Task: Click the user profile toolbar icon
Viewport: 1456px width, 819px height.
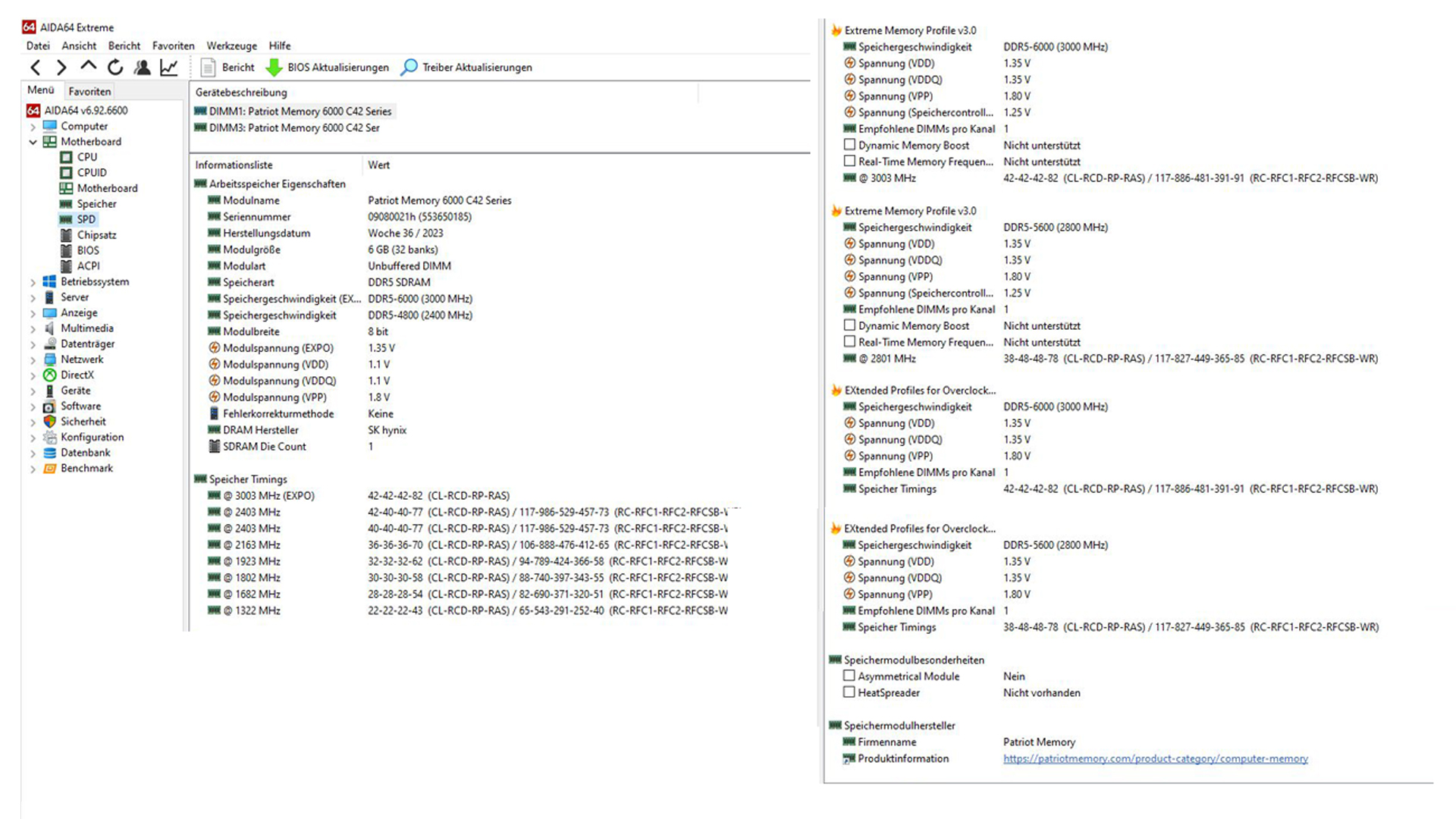Action: pos(142,67)
